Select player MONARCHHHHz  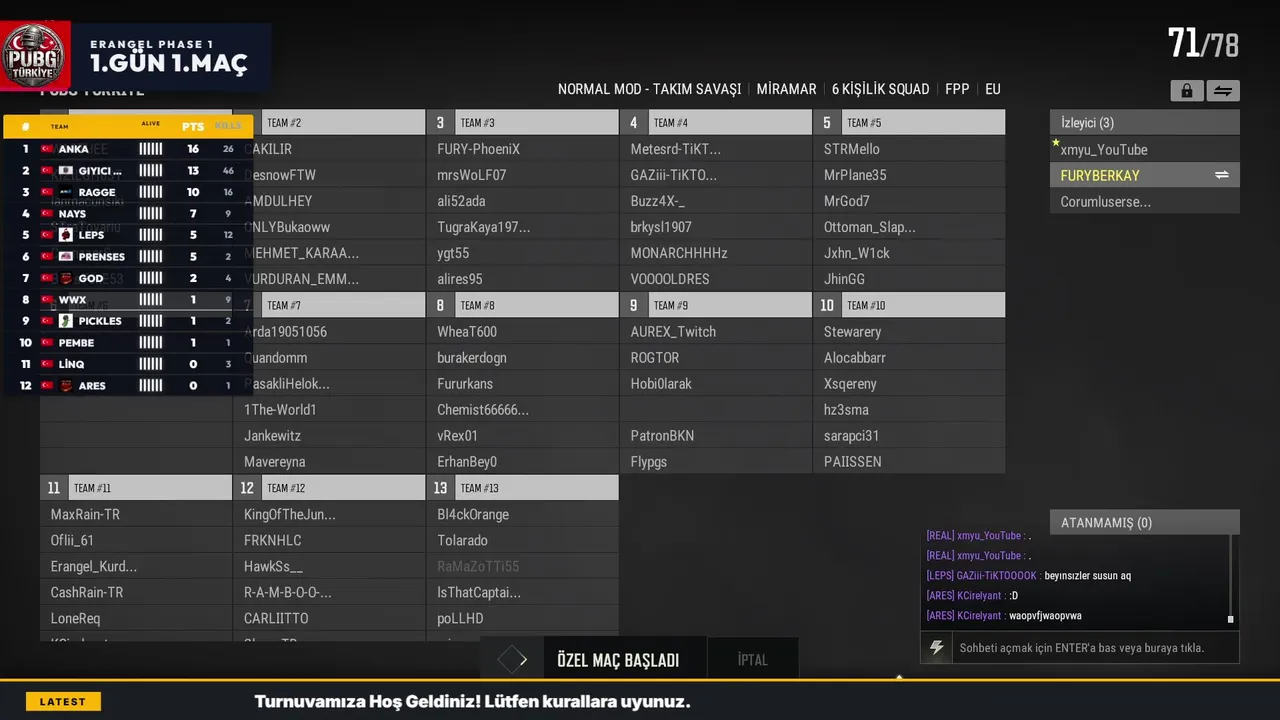tap(716, 253)
